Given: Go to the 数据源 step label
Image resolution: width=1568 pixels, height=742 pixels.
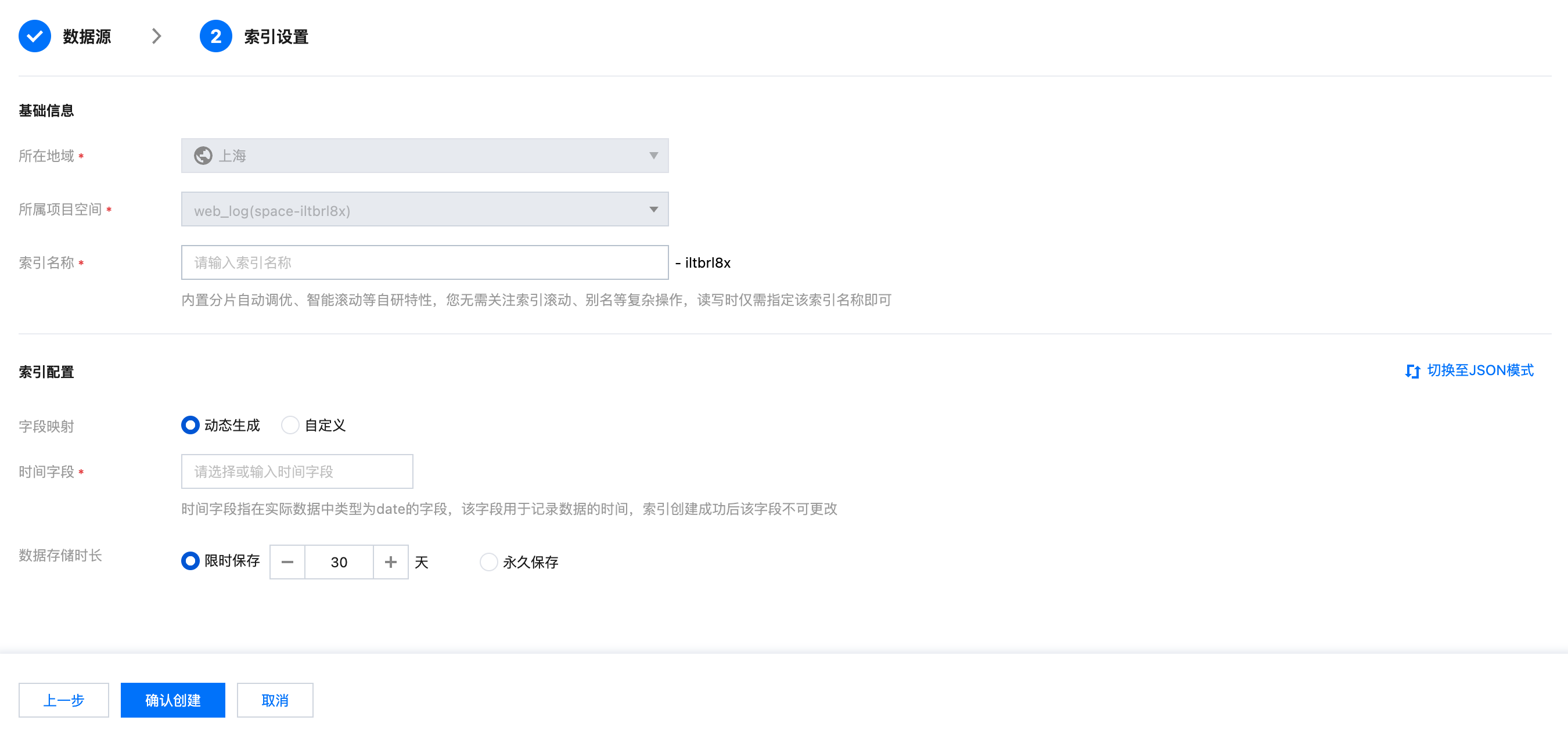Looking at the screenshot, I should point(87,37).
